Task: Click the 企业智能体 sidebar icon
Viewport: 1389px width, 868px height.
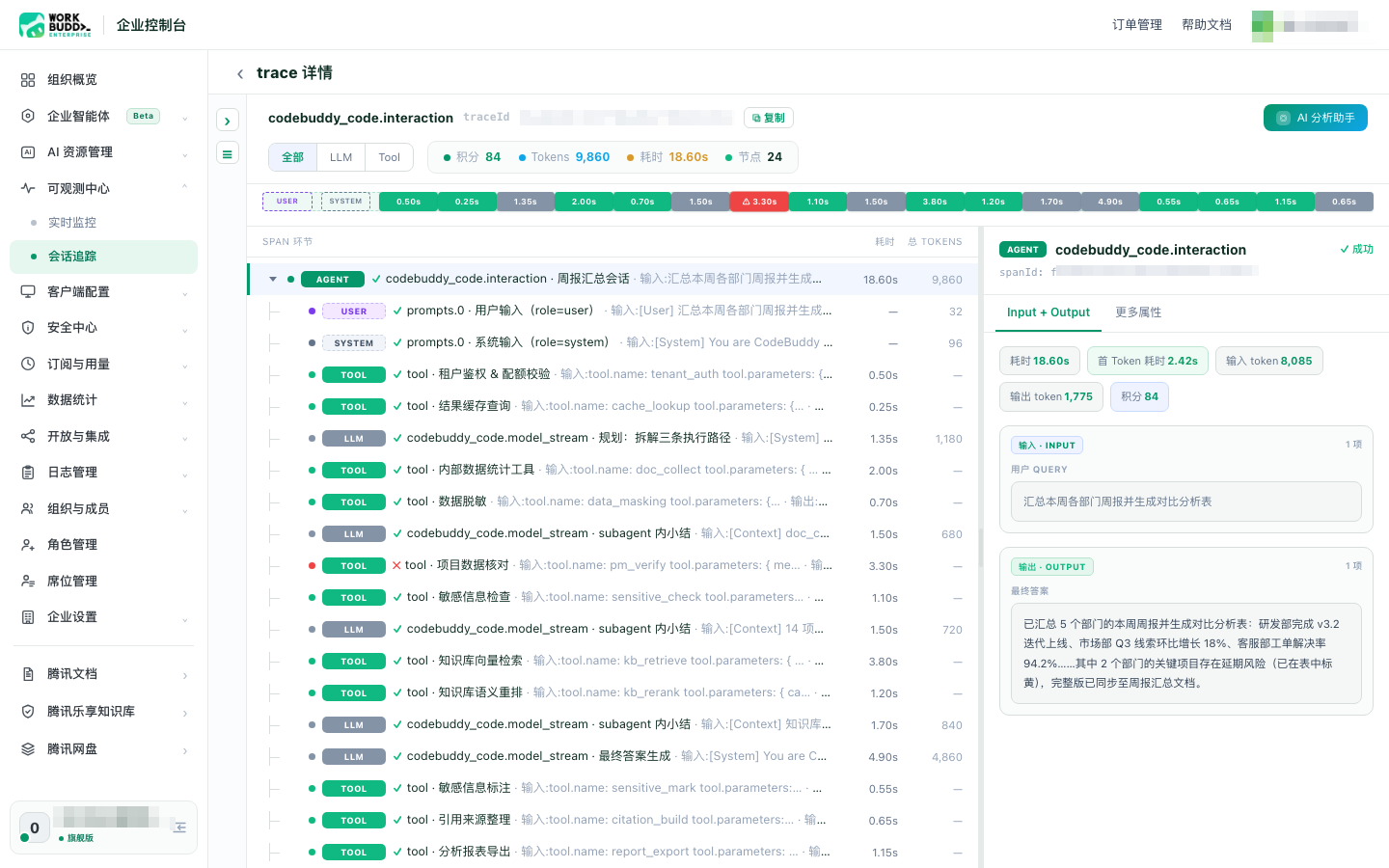Action: (28, 116)
